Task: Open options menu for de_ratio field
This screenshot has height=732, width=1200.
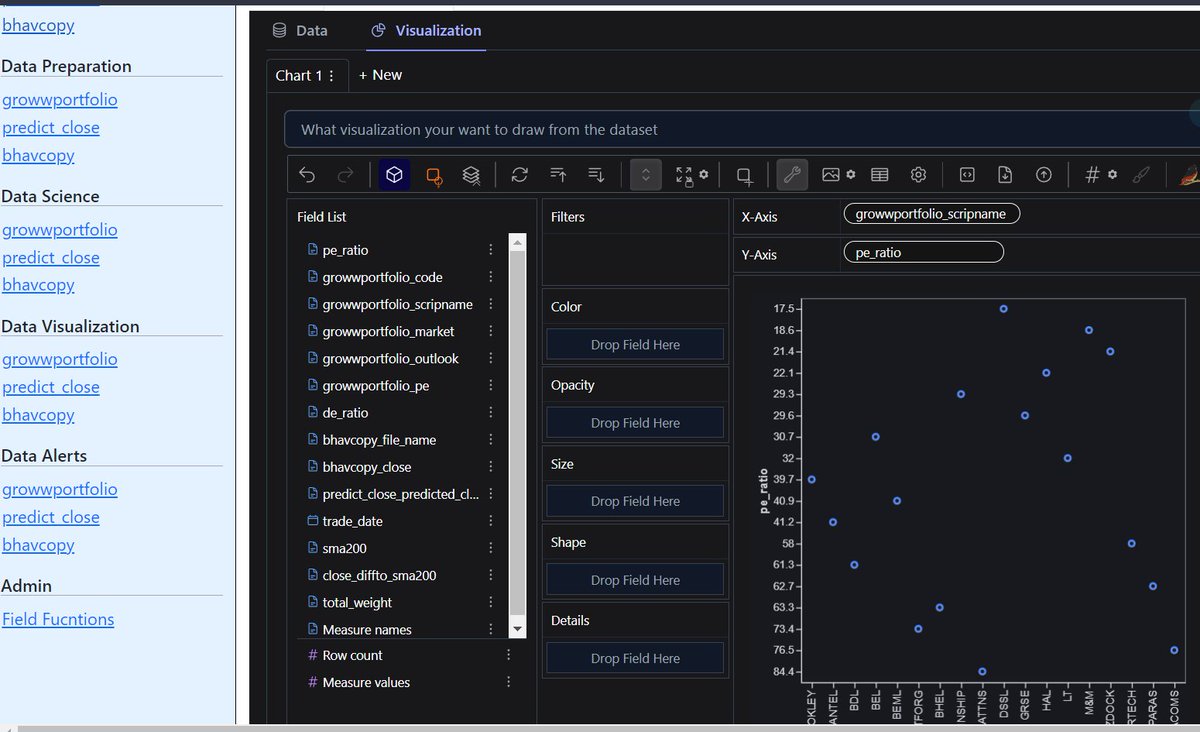Action: pyautogui.click(x=490, y=413)
